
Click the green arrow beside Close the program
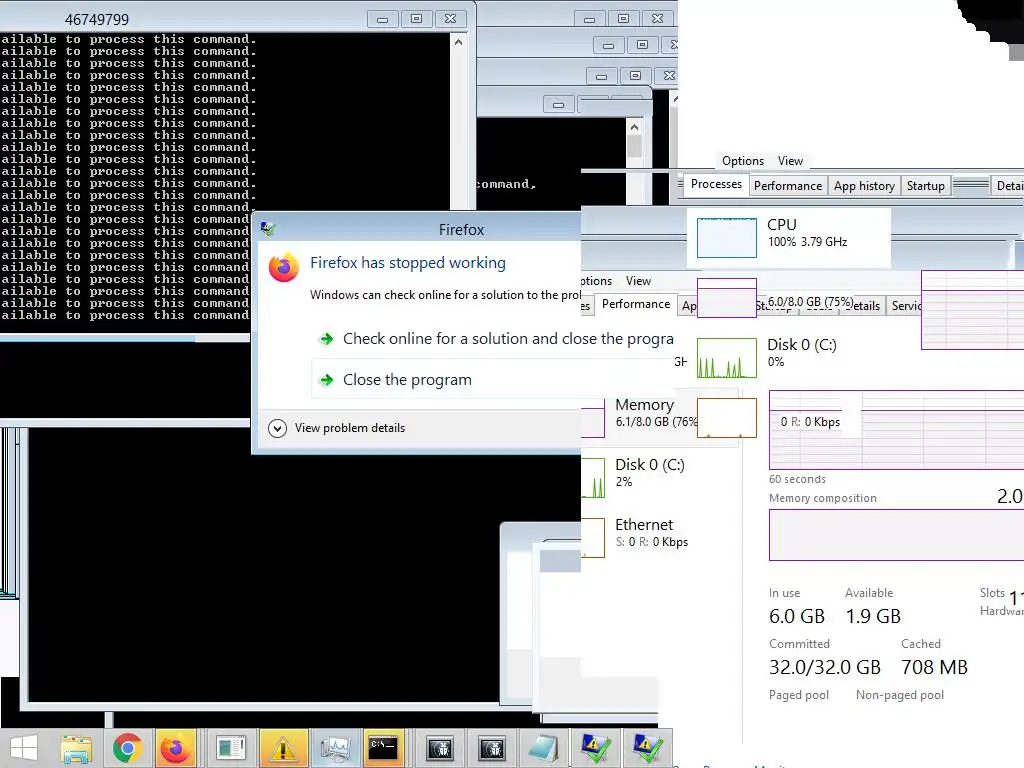(327, 380)
